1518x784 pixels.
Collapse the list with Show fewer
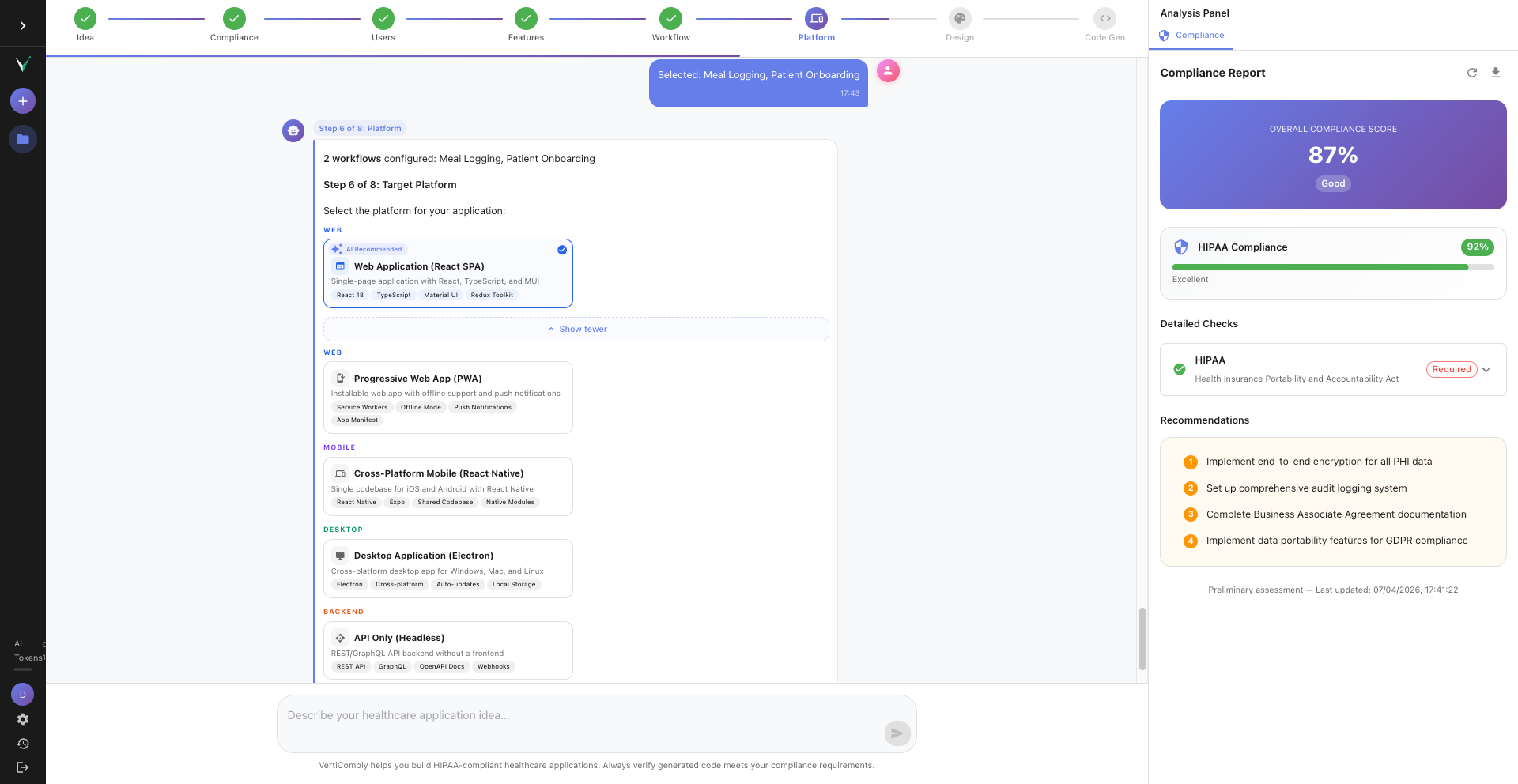point(576,329)
